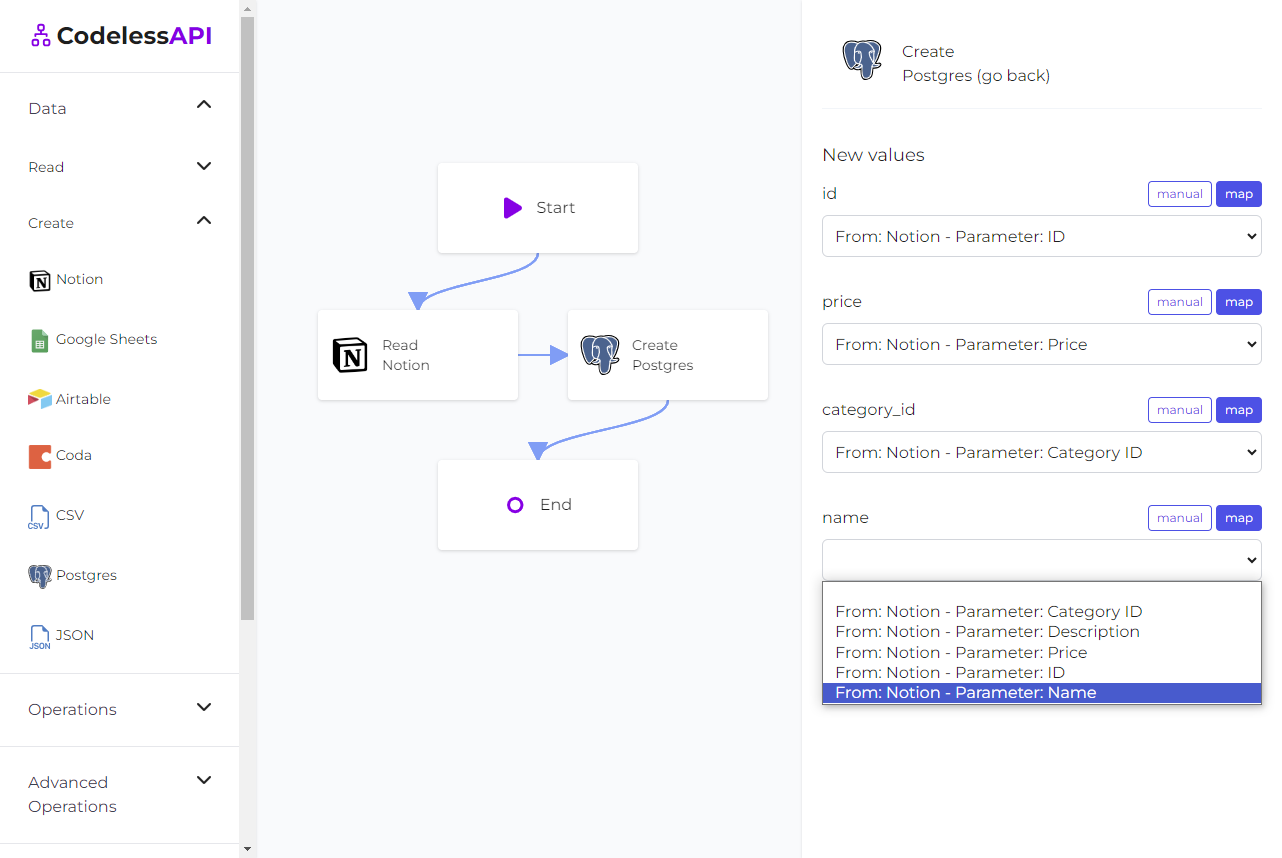Expand the Operations section
This screenshot has height=858, width=1282.
120,709
